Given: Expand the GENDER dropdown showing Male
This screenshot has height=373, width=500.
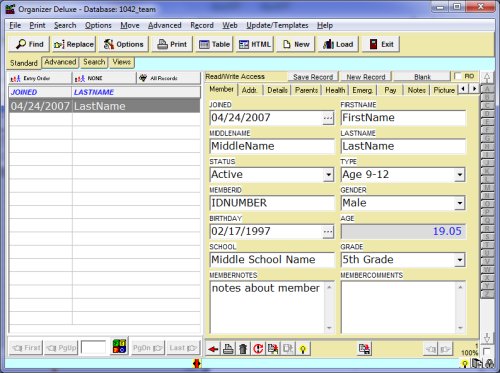Looking at the screenshot, I should [x=460, y=203].
